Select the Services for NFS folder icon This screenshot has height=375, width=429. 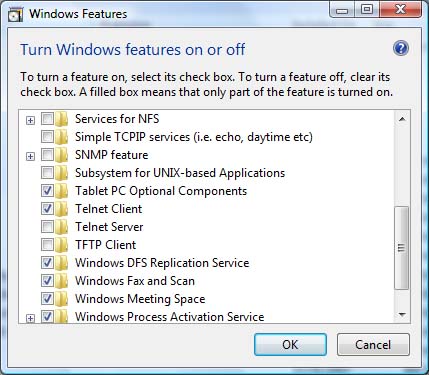[x=61, y=119]
